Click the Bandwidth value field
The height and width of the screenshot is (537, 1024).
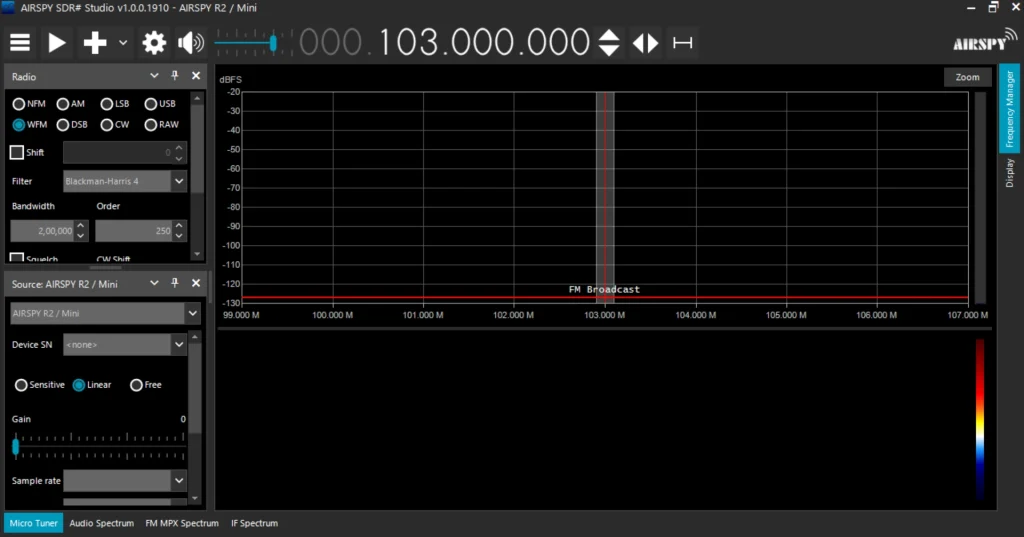pos(42,231)
